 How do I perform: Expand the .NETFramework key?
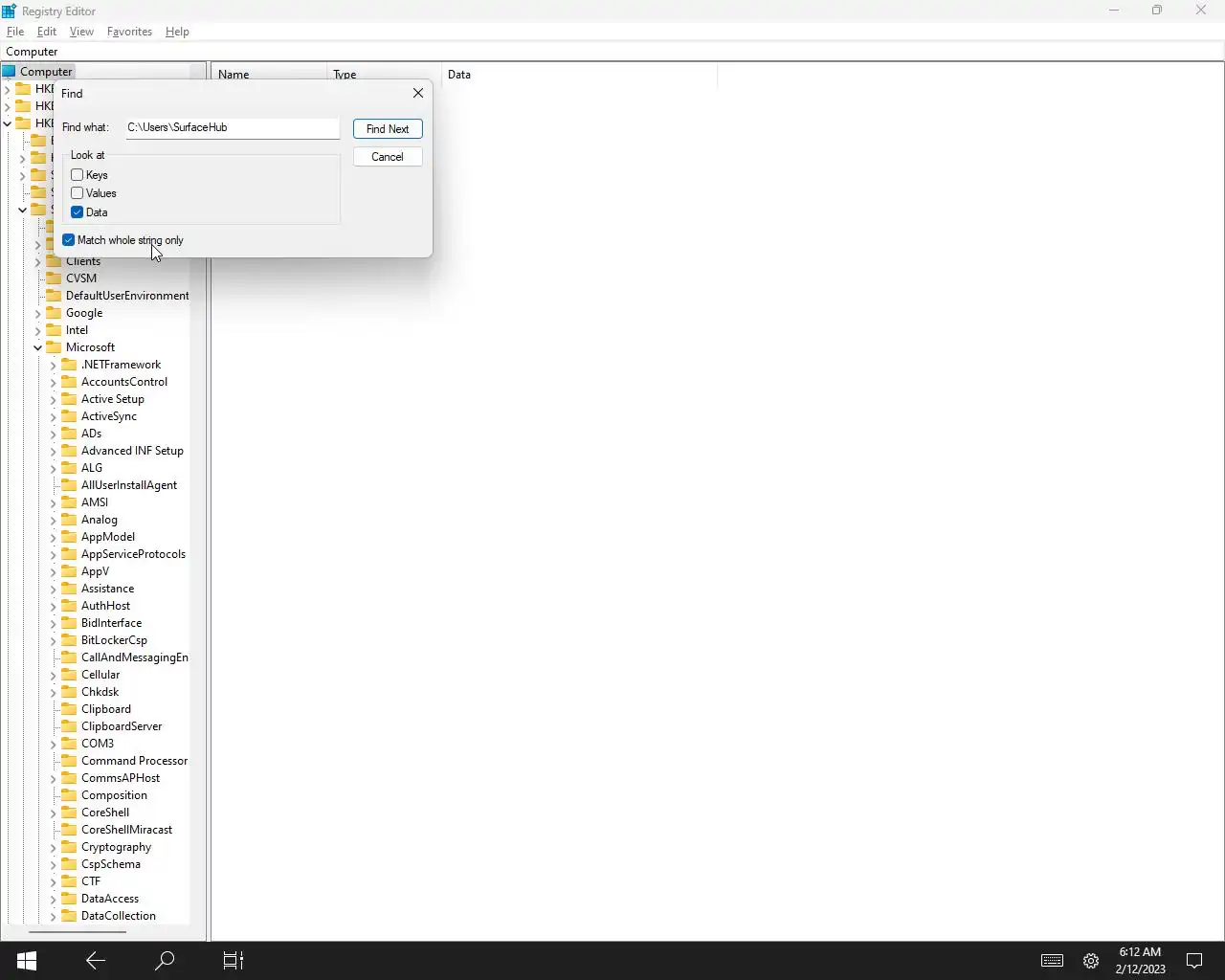pos(54,365)
